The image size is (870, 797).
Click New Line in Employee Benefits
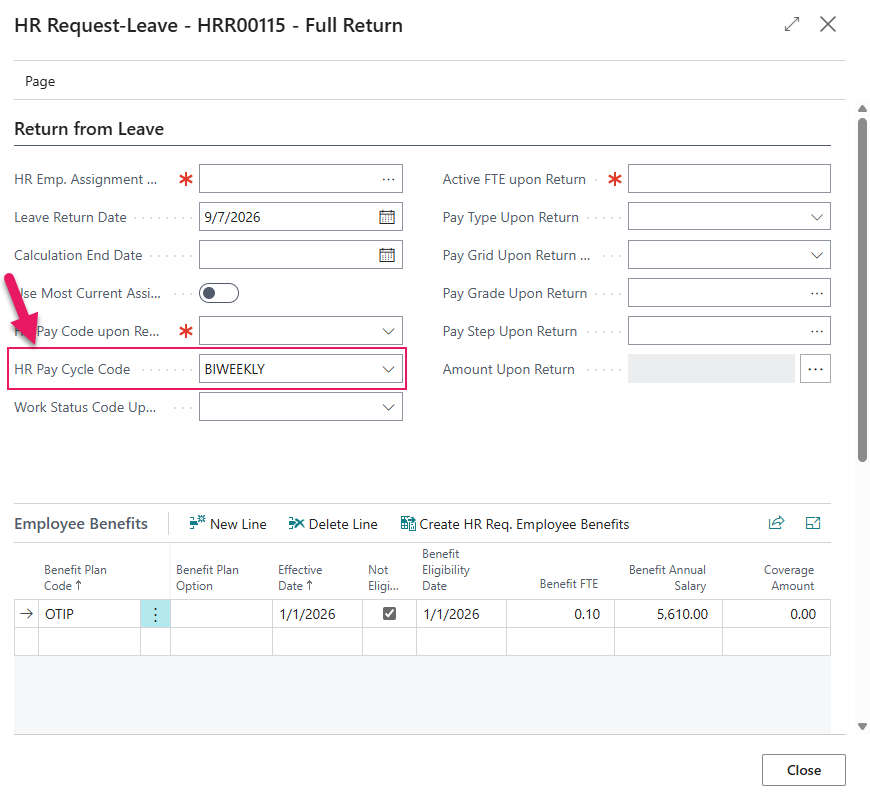(x=227, y=524)
